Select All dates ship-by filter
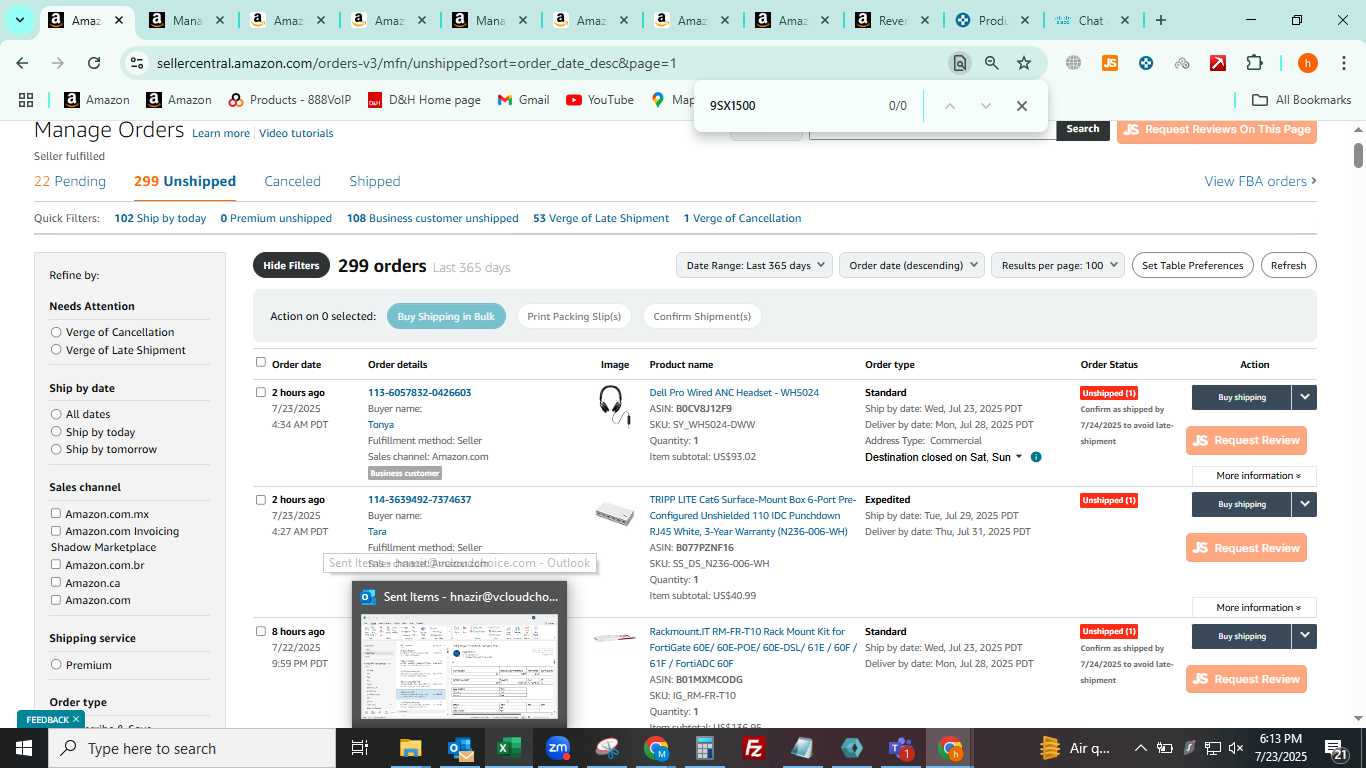This screenshot has height=768, width=1366. [56, 414]
